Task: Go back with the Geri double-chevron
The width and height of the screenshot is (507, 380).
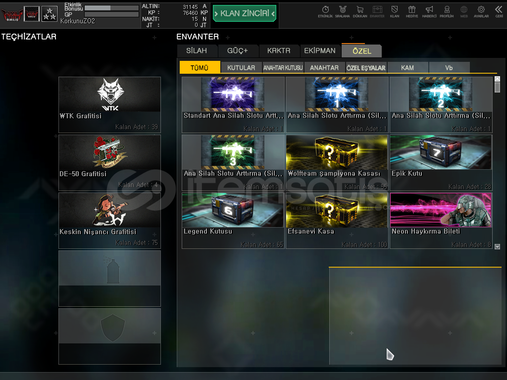Action: [x=499, y=11]
